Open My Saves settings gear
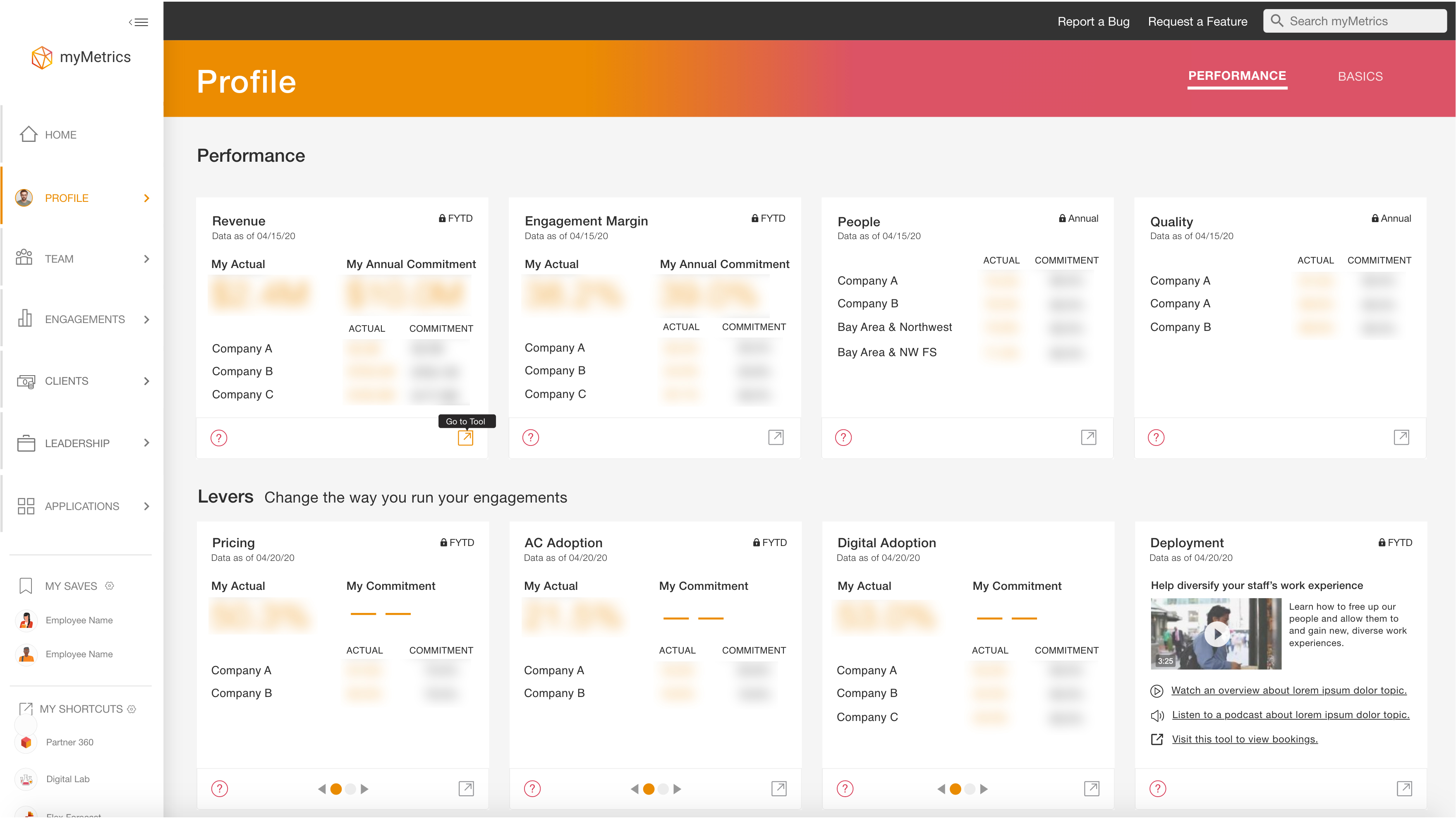Screen dimensions: 1456x819 coord(110,586)
